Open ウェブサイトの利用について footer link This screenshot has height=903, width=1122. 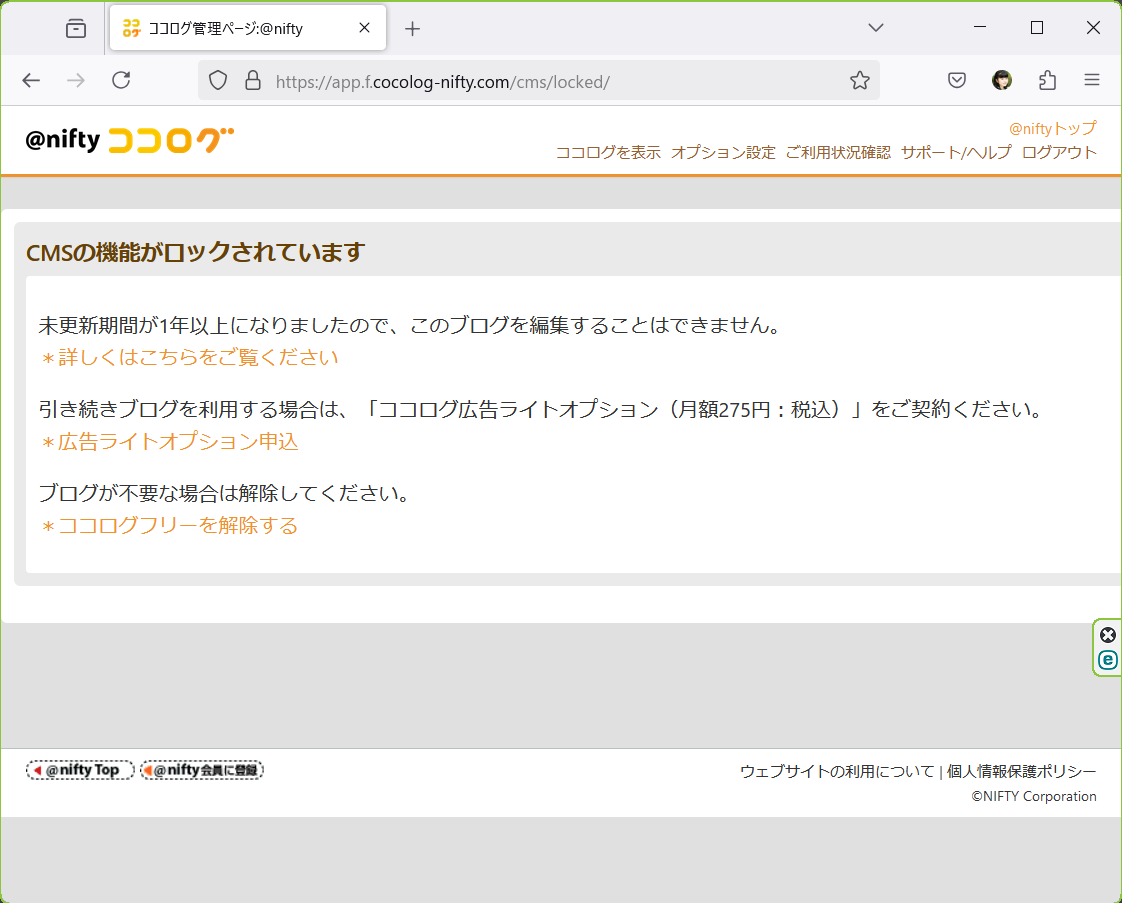(x=836, y=771)
